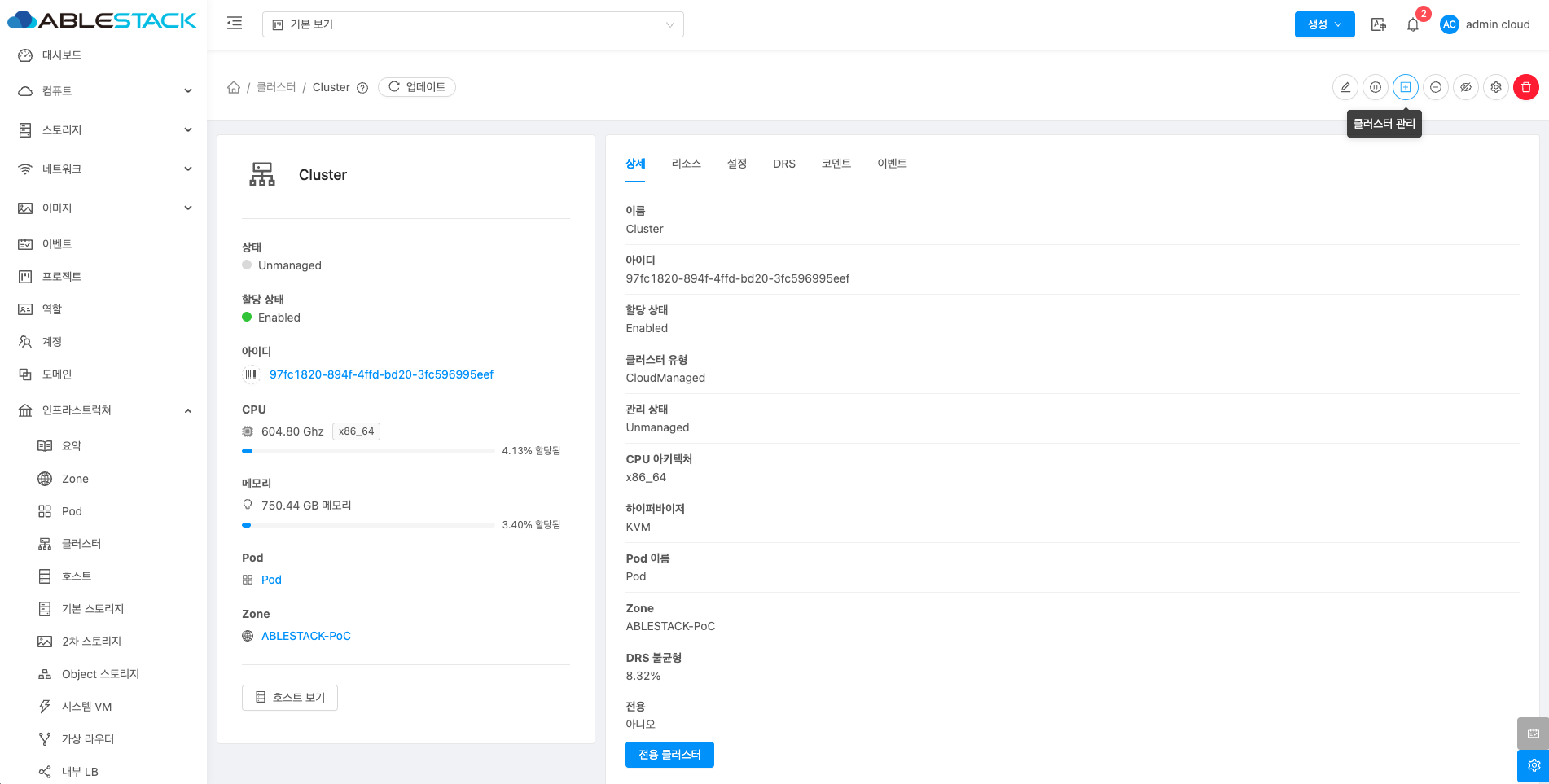Toggle the blue settings panel at bottom right
This screenshot has width=1549, height=784.
[x=1533, y=765]
